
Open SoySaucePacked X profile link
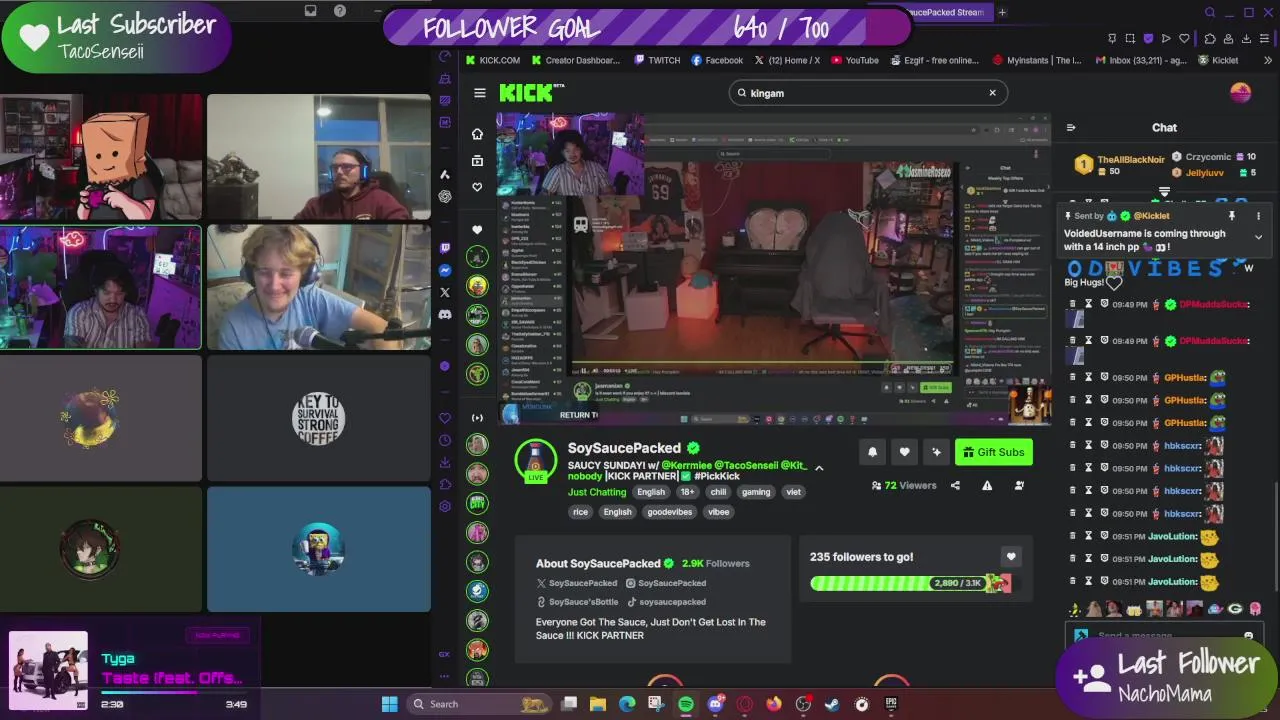[577, 583]
